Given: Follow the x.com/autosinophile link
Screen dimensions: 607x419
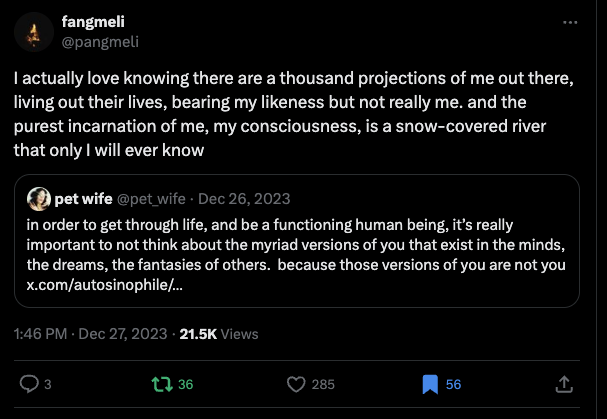Looking at the screenshot, I should (x=105, y=285).
